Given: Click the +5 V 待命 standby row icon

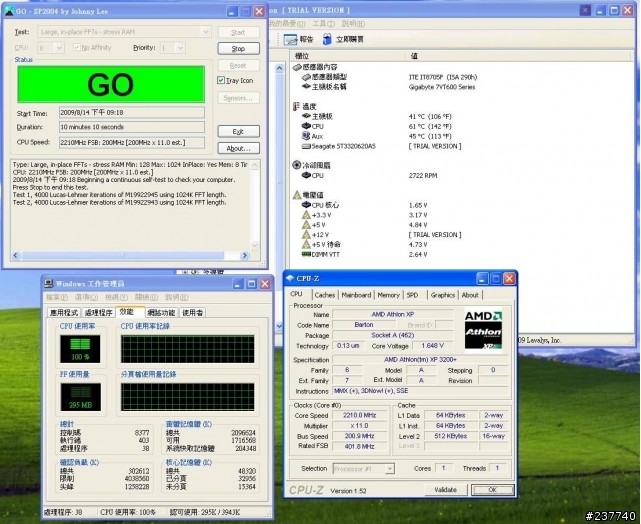Looking at the screenshot, I should click(306, 244).
